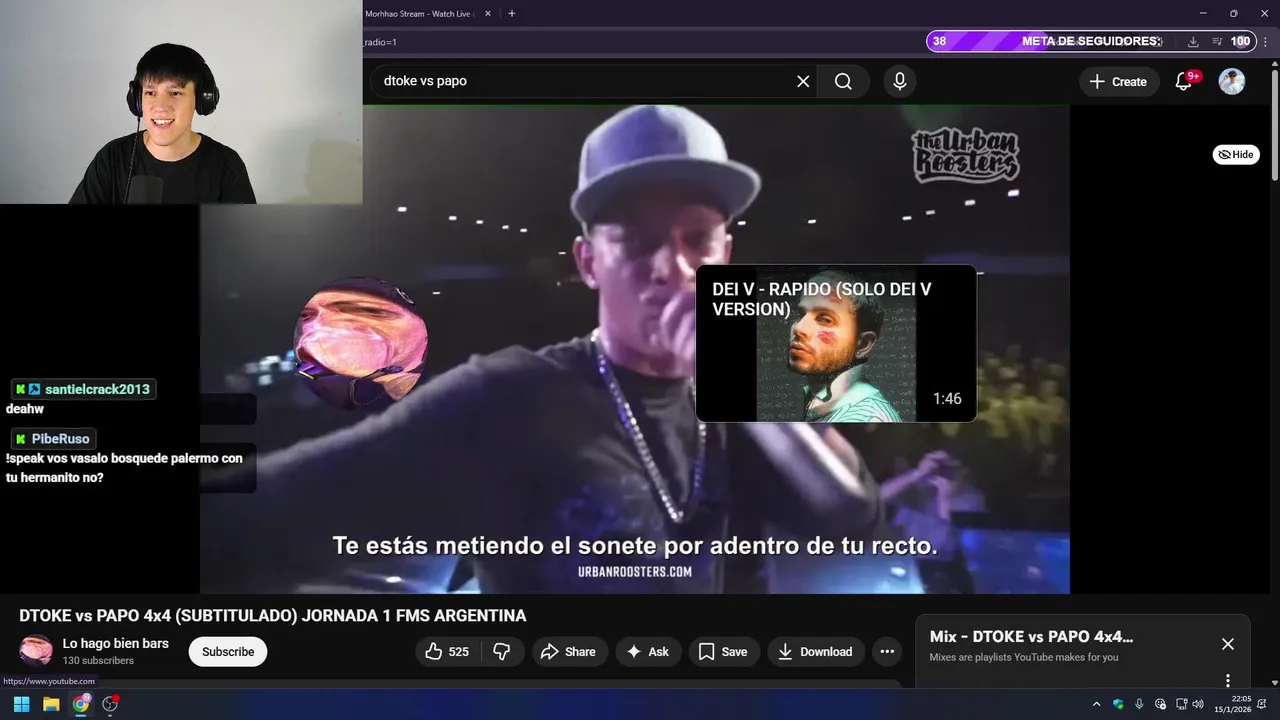Click the video title DTOKE vs PAPO 4x4

pos(272,615)
